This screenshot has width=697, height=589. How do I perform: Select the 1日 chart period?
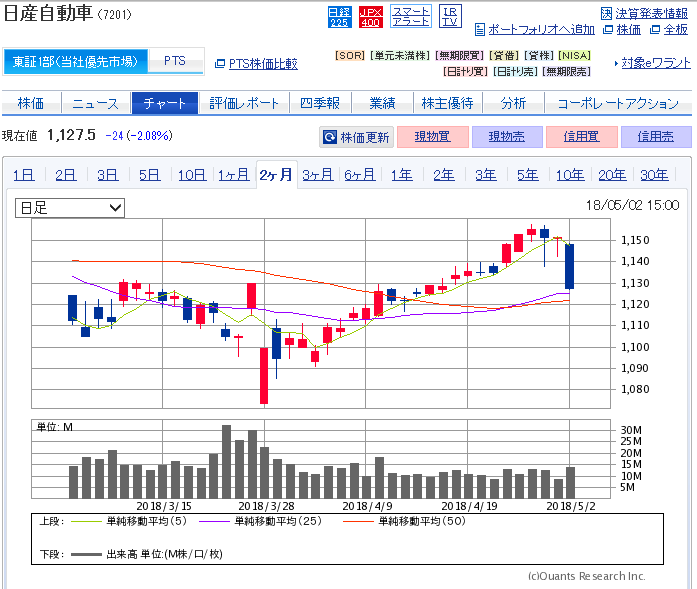tap(24, 175)
